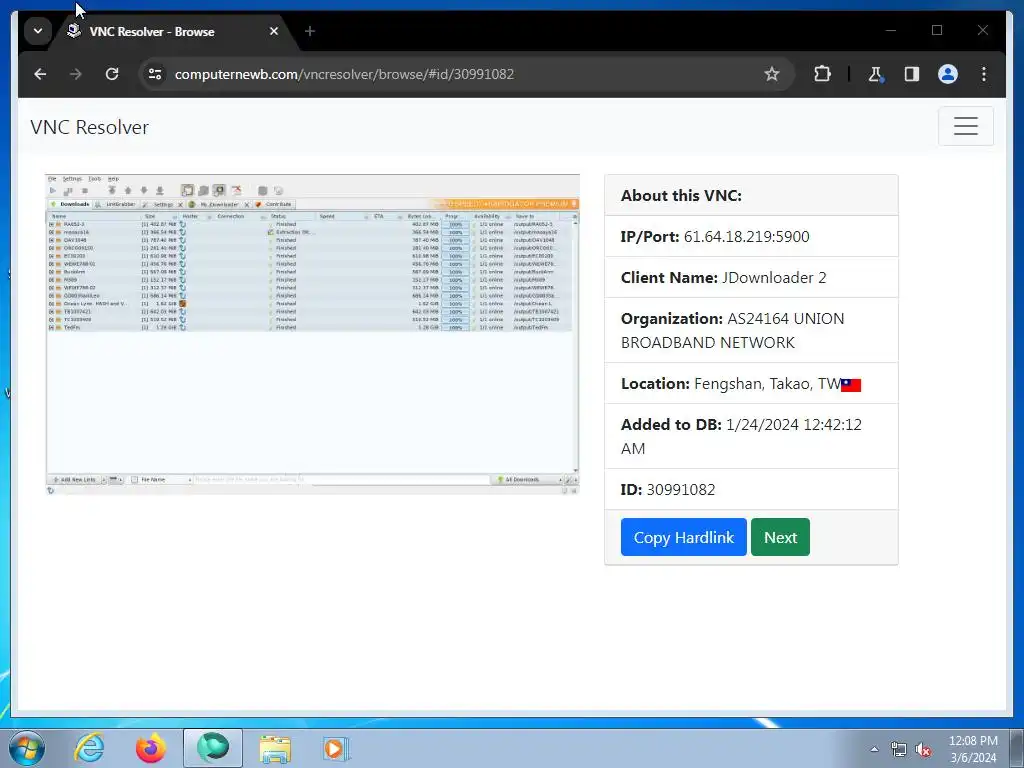Image resolution: width=1024 pixels, height=768 pixels.
Task: Open the VNC Resolver home link
Action: 89,127
